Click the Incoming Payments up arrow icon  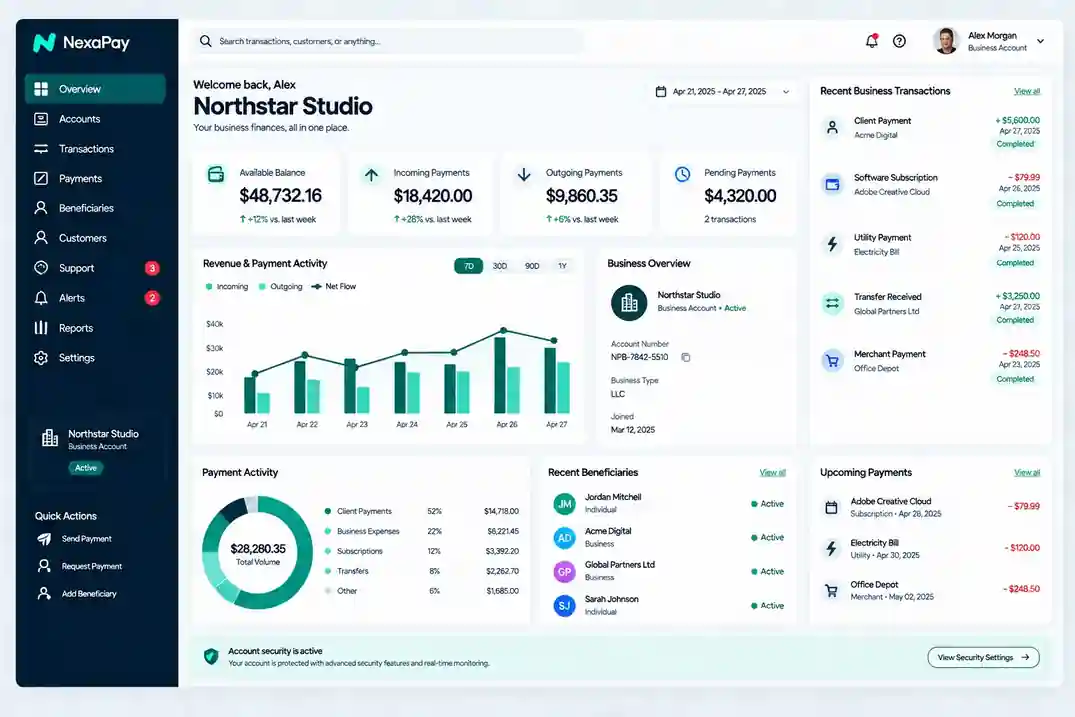(371, 175)
